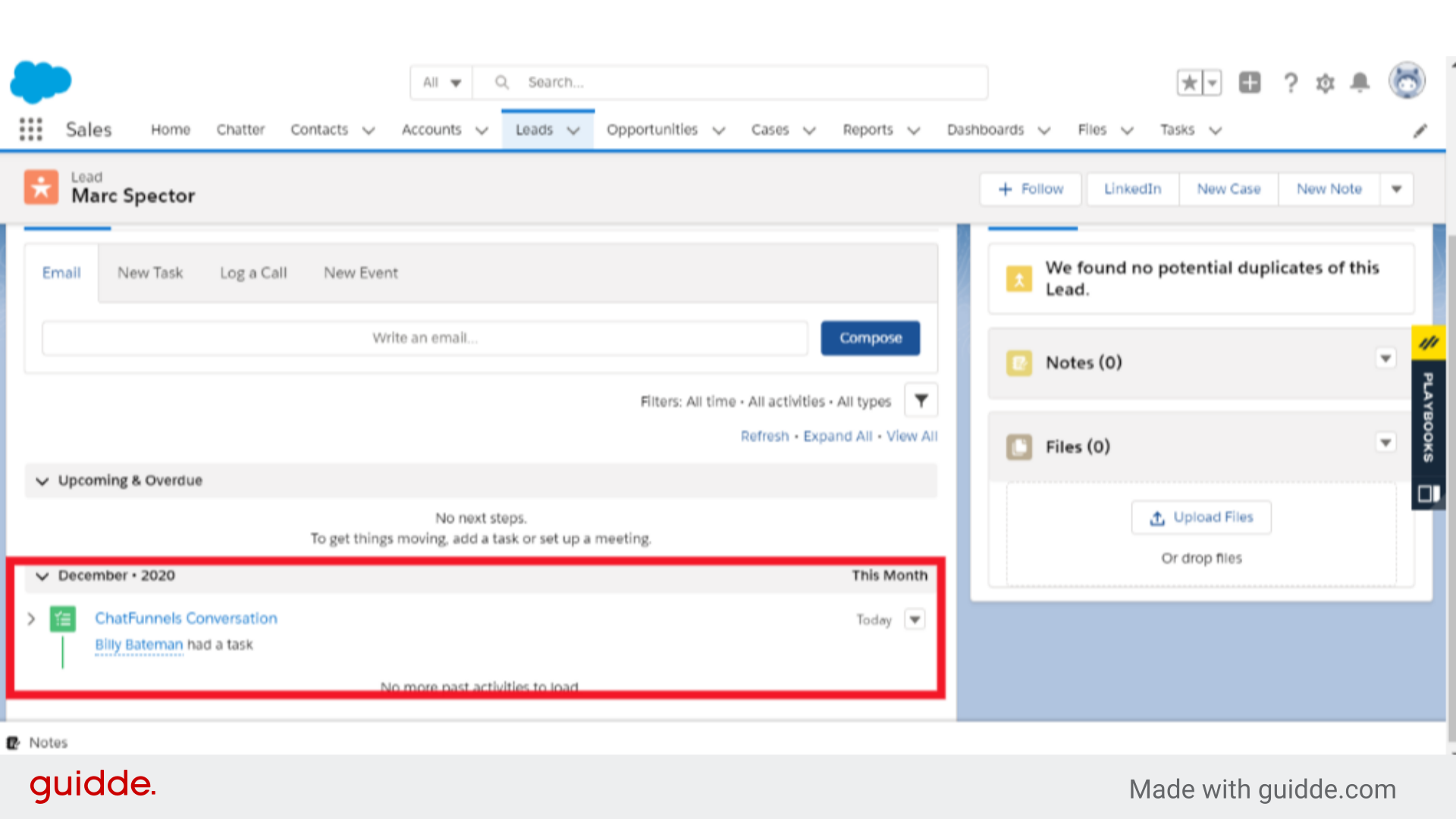Expand the Contacts tab dropdown chevron
This screenshot has height=819, width=1456.
[369, 130]
